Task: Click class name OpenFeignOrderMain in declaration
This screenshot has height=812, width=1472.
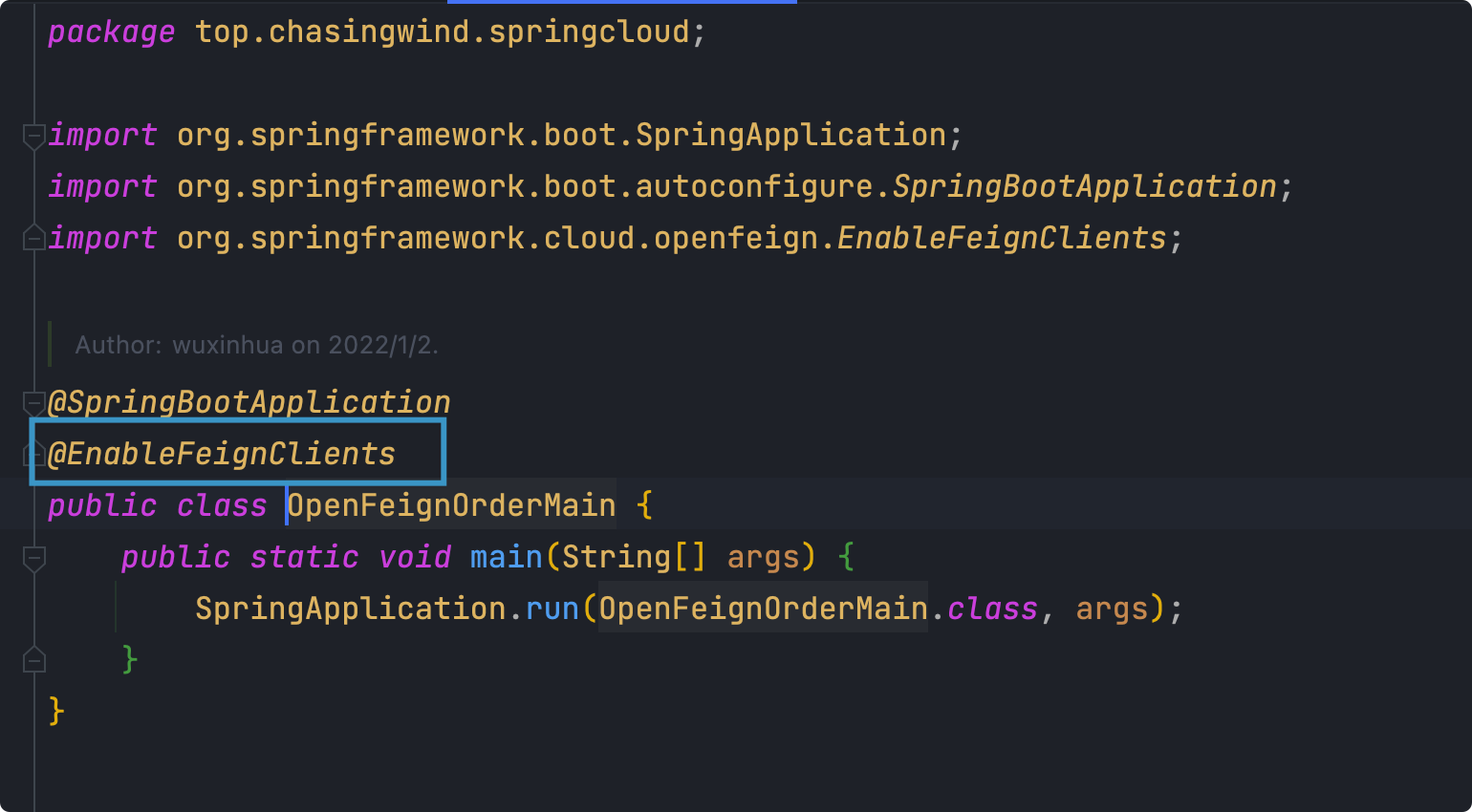Action: click(x=452, y=505)
